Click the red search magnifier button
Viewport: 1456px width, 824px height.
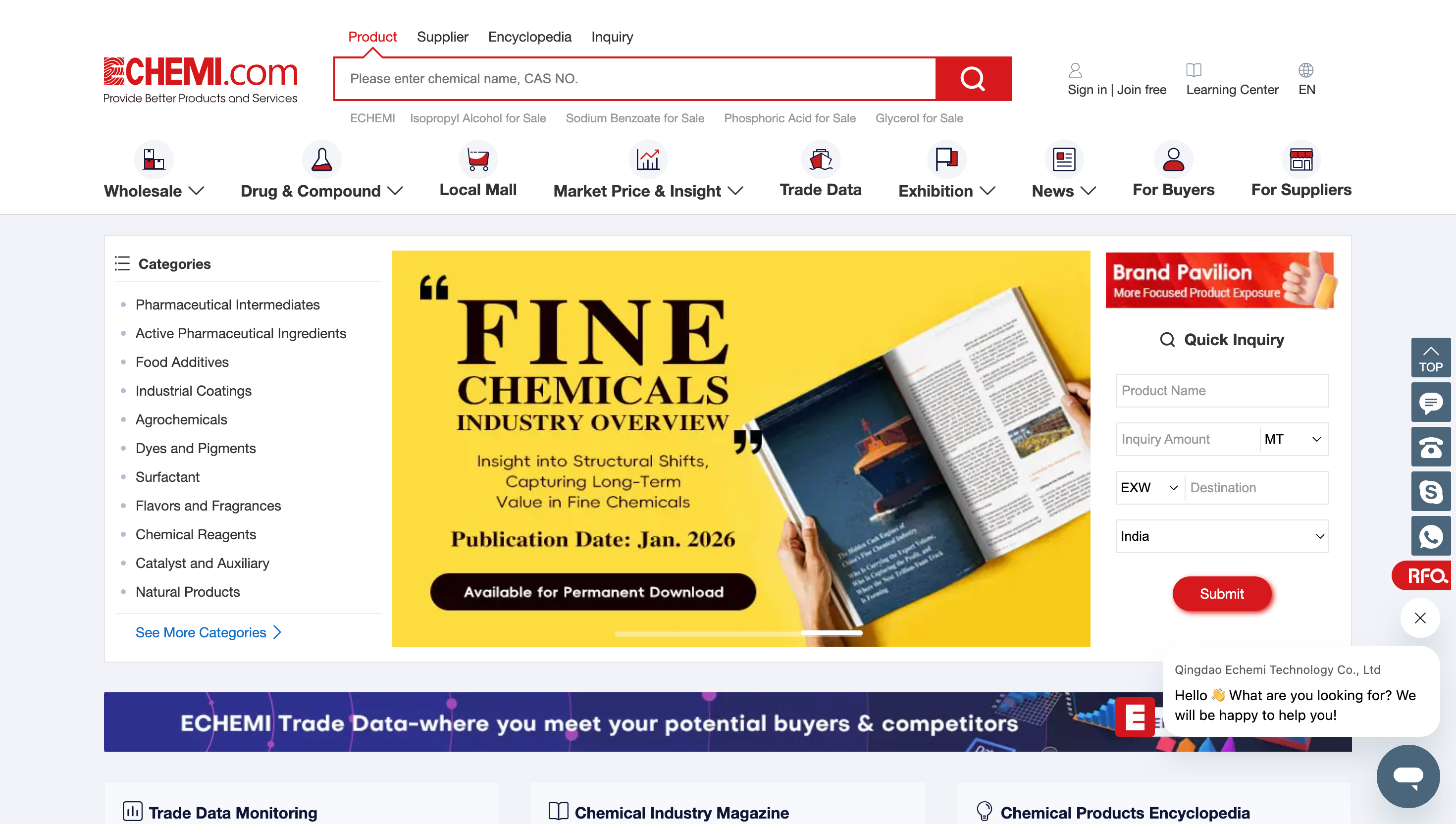click(x=973, y=79)
